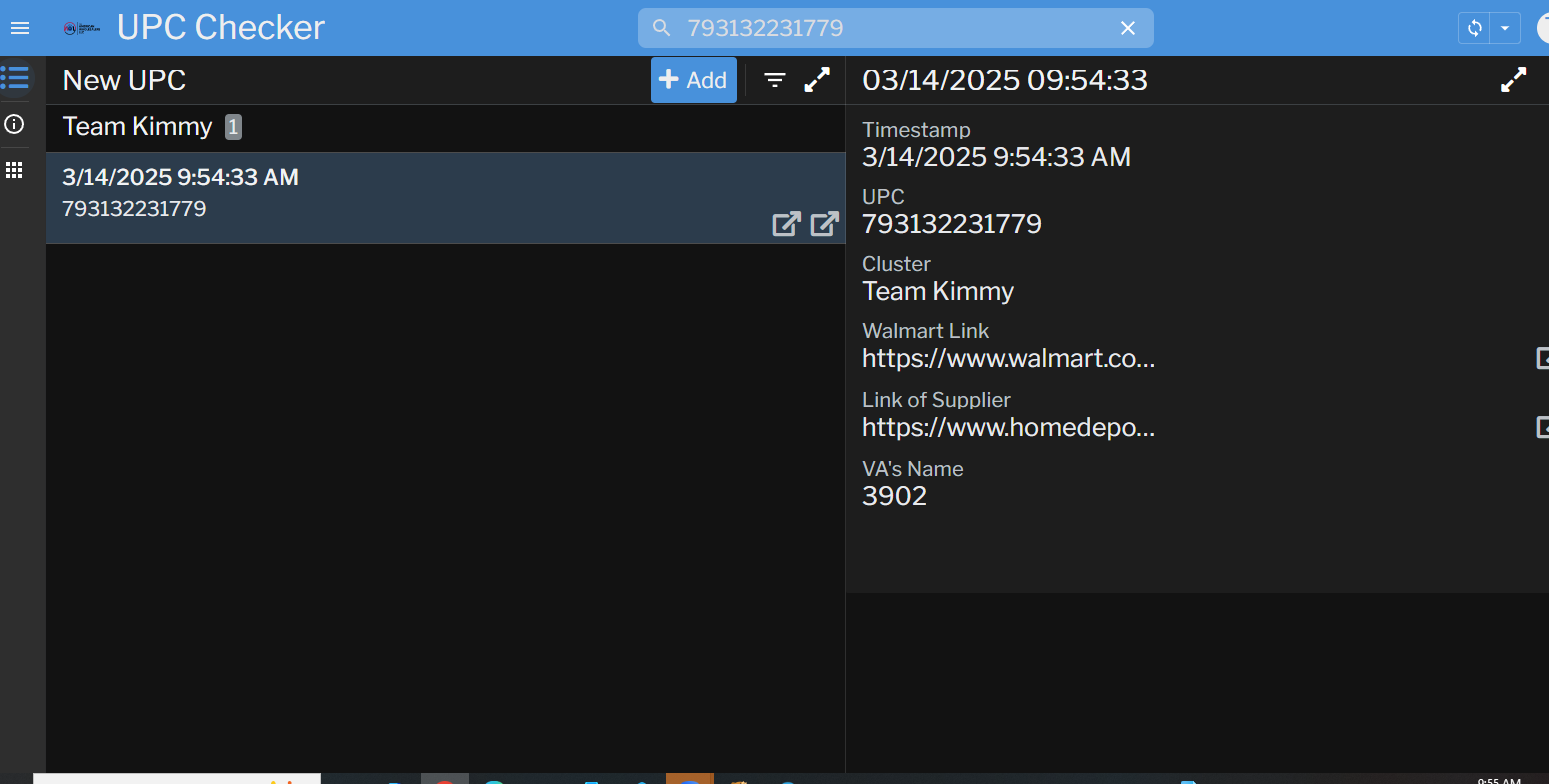Image resolution: width=1549 pixels, height=784 pixels.
Task: Open the hamburger navigation menu
Action: click(20, 28)
